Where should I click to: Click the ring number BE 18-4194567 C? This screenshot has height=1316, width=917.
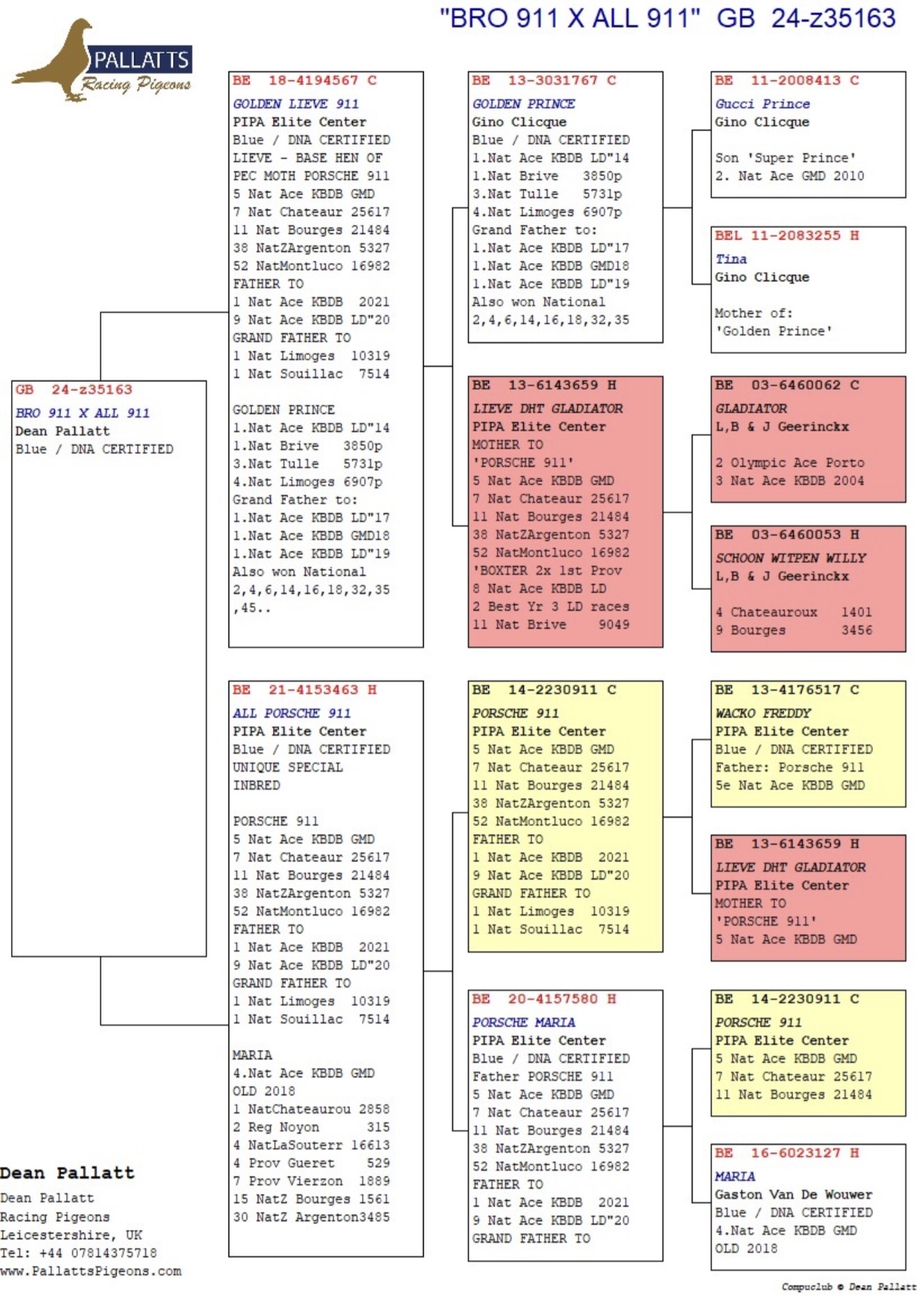click(304, 80)
